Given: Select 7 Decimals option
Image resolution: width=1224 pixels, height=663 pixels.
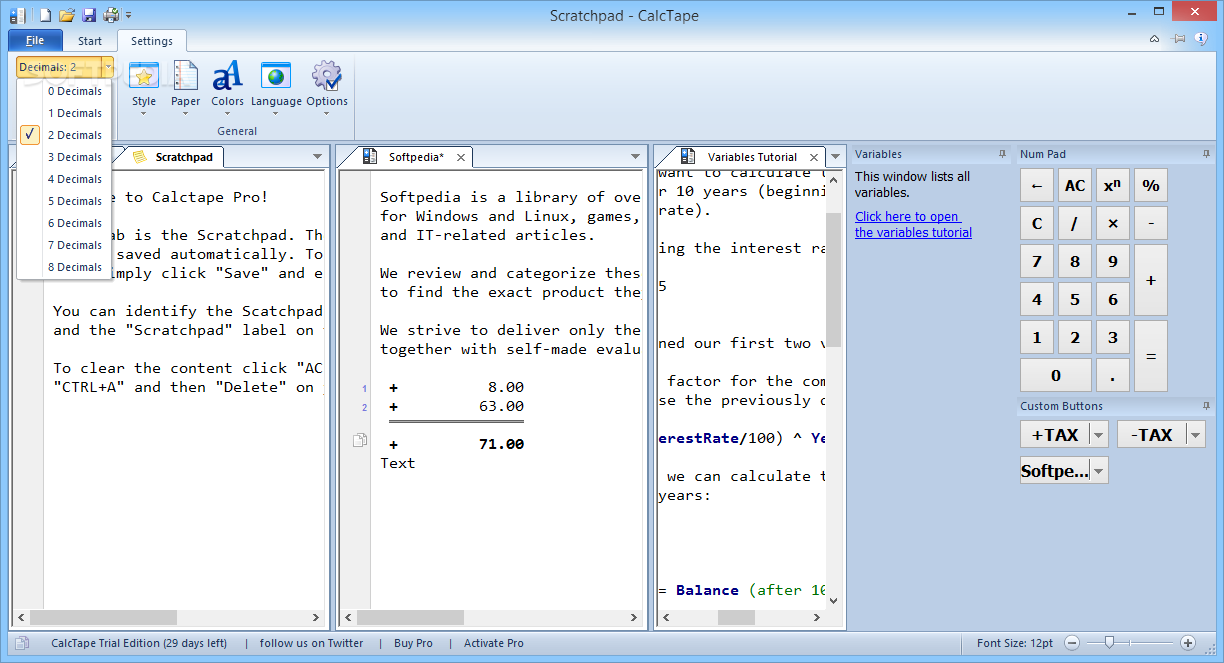Looking at the screenshot, I should [x=64, y=245].
